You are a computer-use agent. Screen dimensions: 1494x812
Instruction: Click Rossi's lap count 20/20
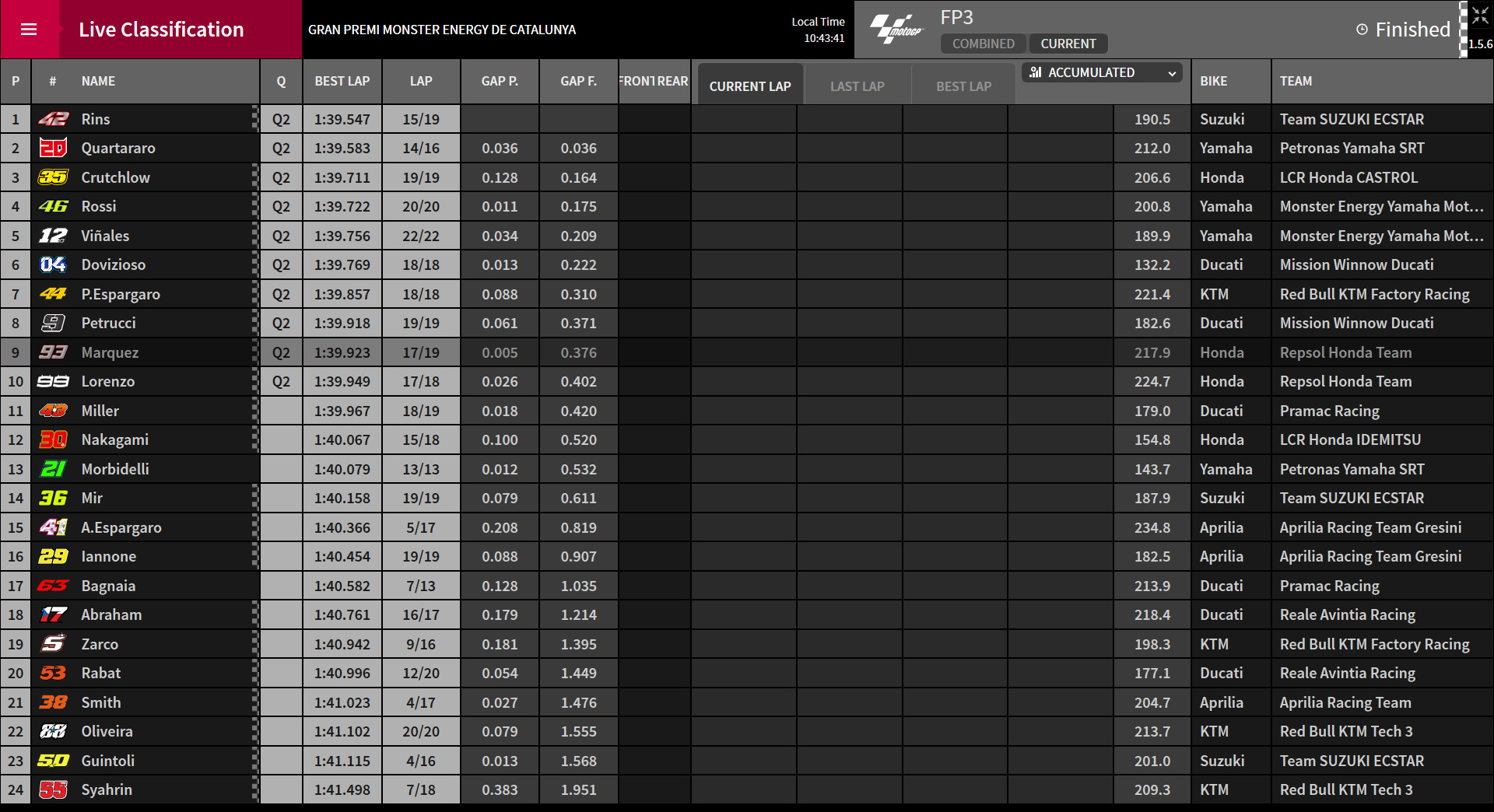pos(421,206)
